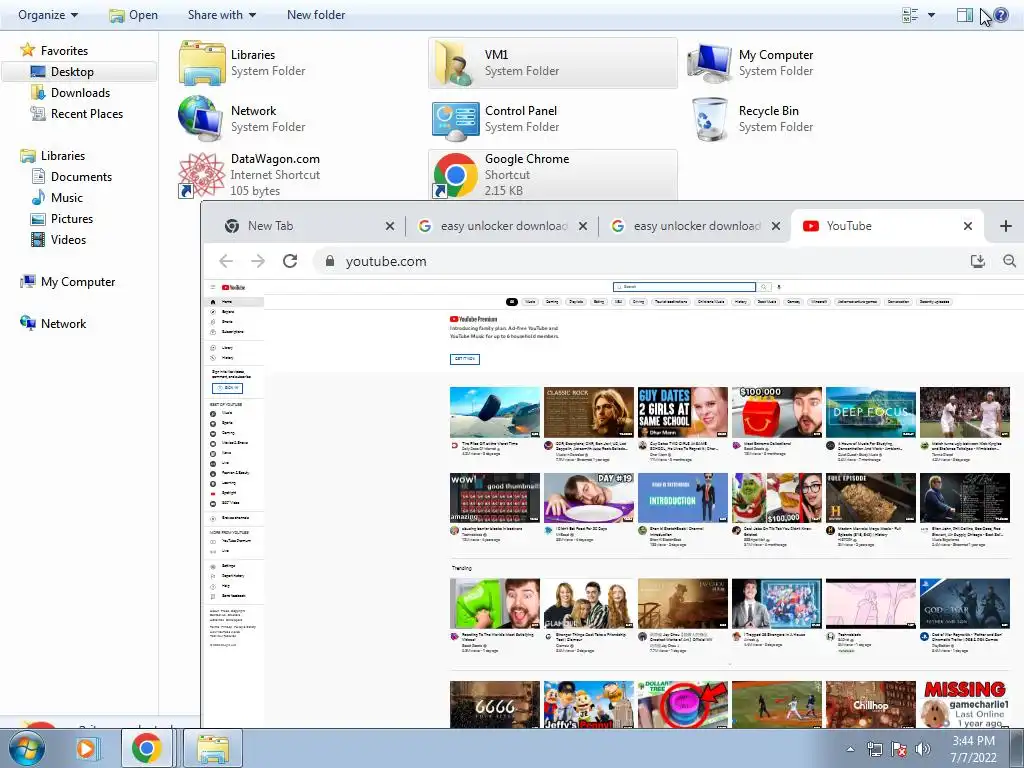Open the God of War video thumbnail

(x=965, y=603)
